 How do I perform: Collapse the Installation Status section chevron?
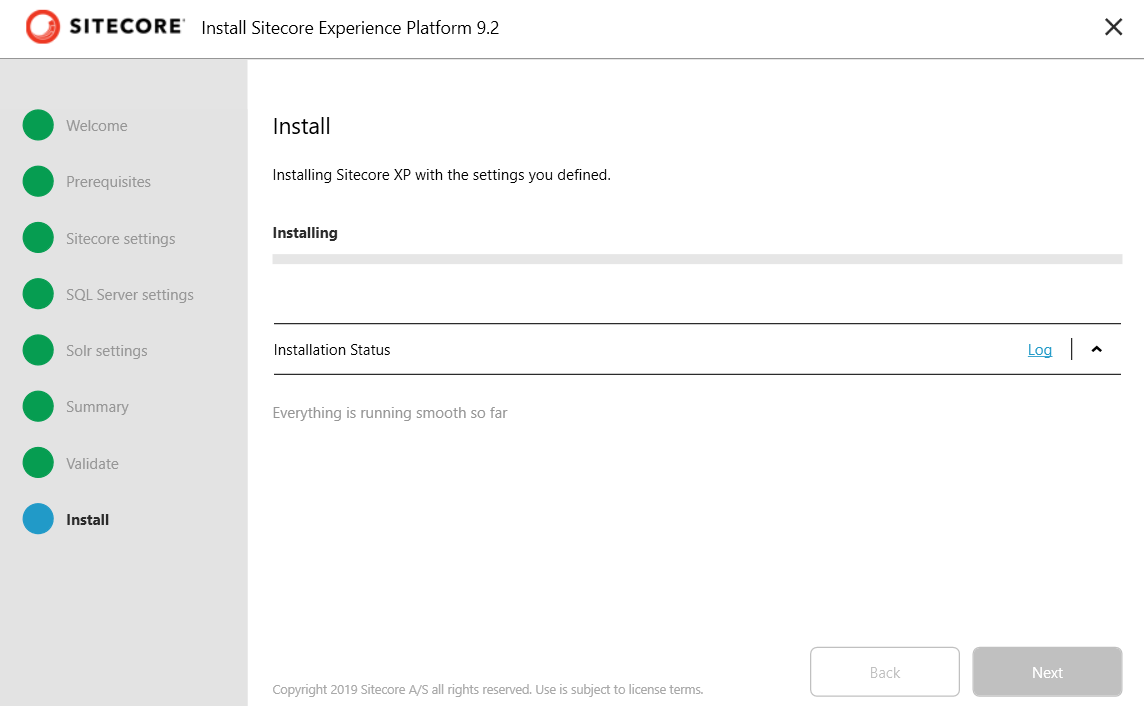[x=1097, y=349]
